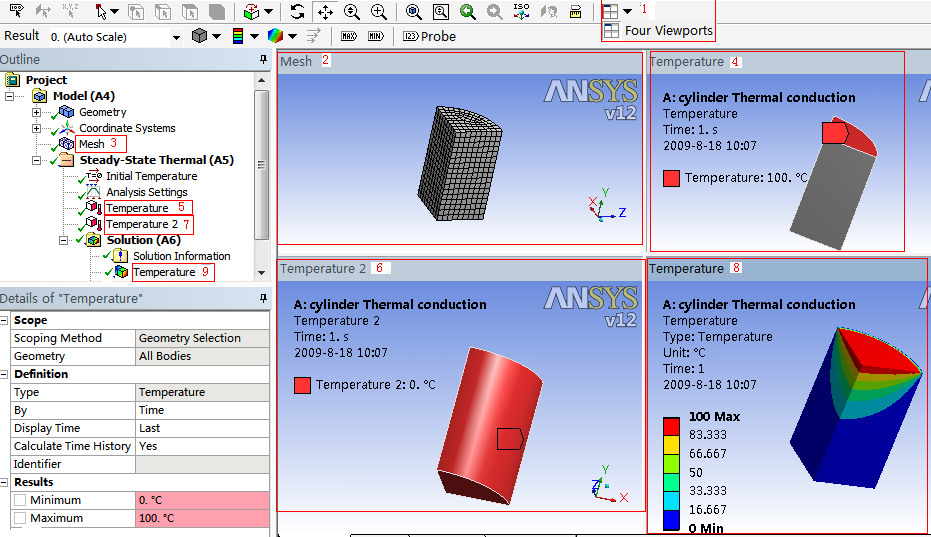Open the selection mode dropdown arrow
Viewport: 931px width, 537px height.
coord(115,11)
